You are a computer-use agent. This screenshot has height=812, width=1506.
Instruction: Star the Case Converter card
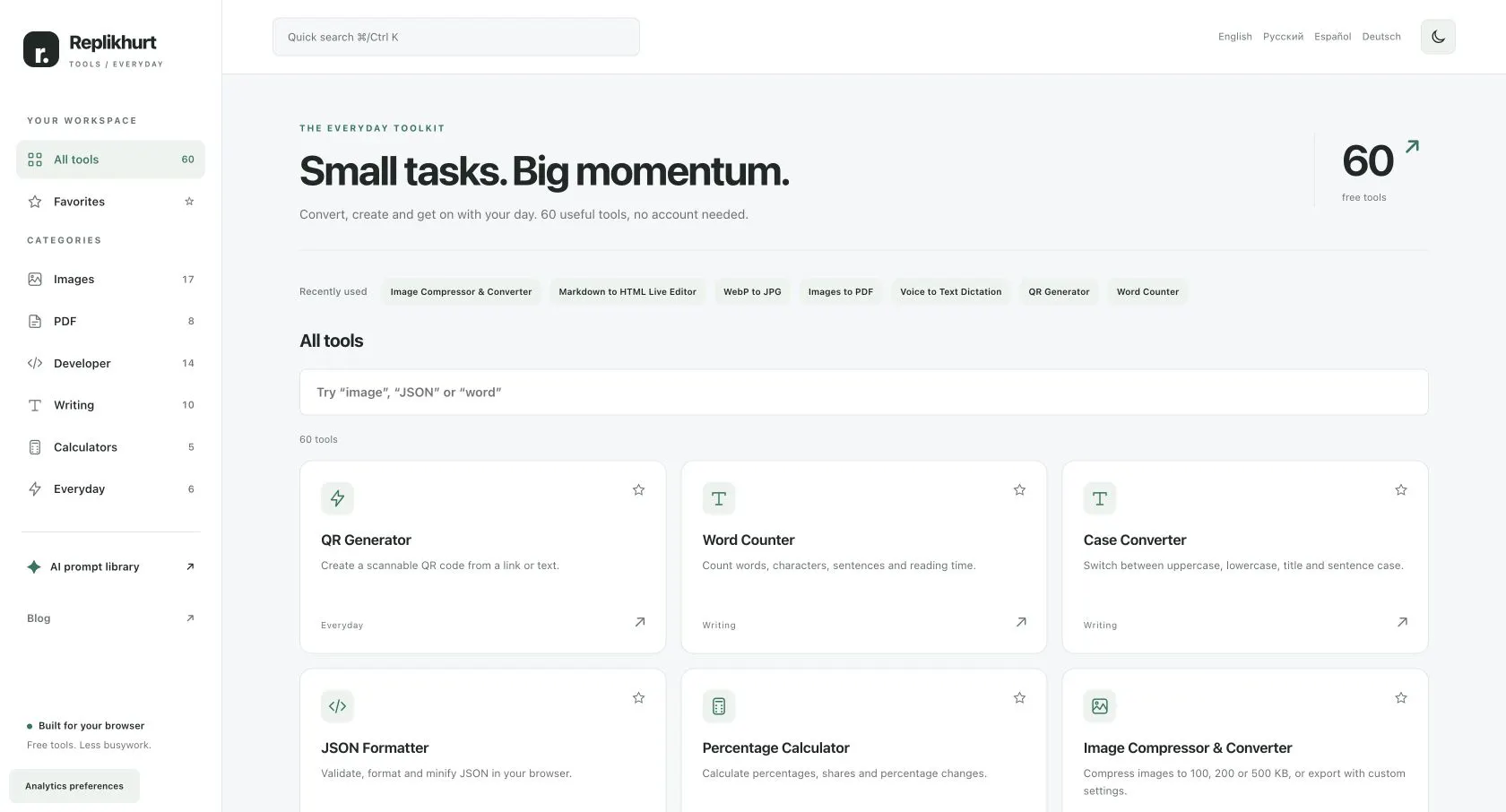click(1401, 490)
